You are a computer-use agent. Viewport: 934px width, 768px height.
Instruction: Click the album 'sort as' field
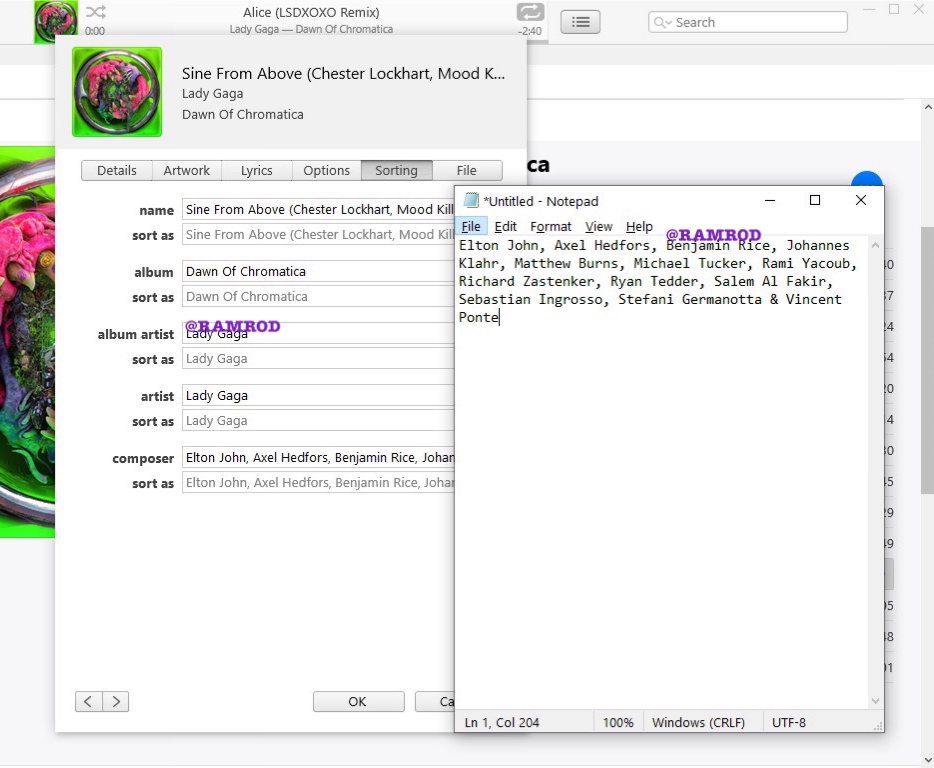pyautogui.click(x=318, y=297)
